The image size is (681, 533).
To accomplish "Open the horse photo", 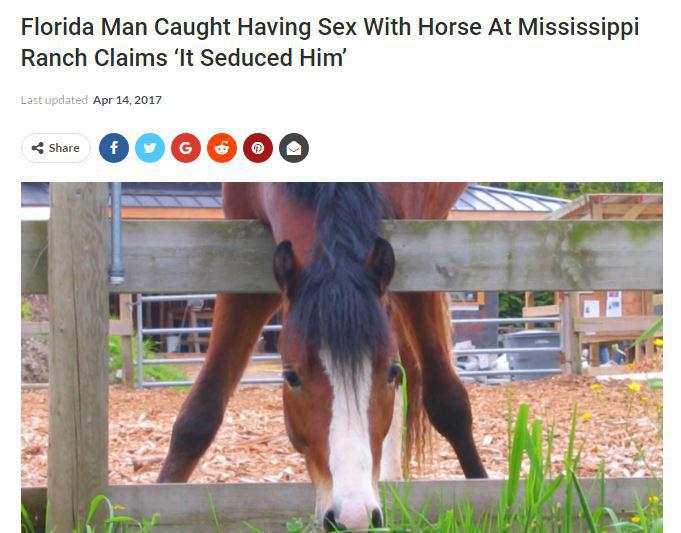I will click(x=342, y=358).
